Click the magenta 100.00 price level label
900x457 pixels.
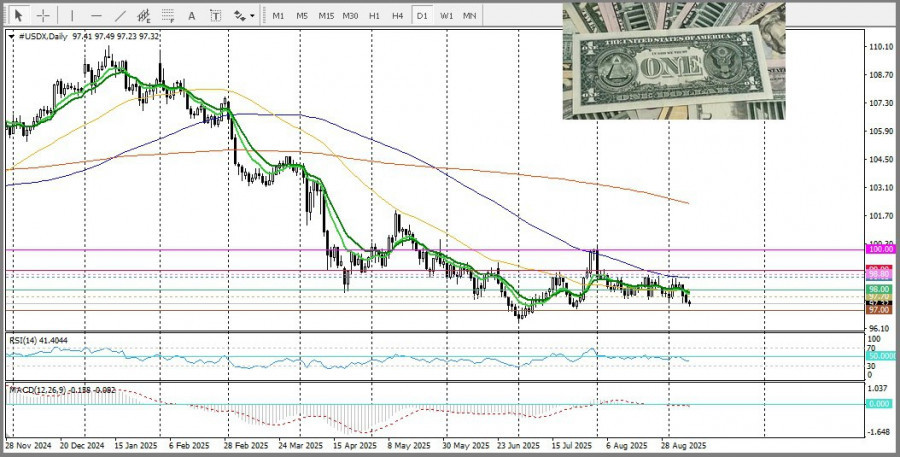879,249
